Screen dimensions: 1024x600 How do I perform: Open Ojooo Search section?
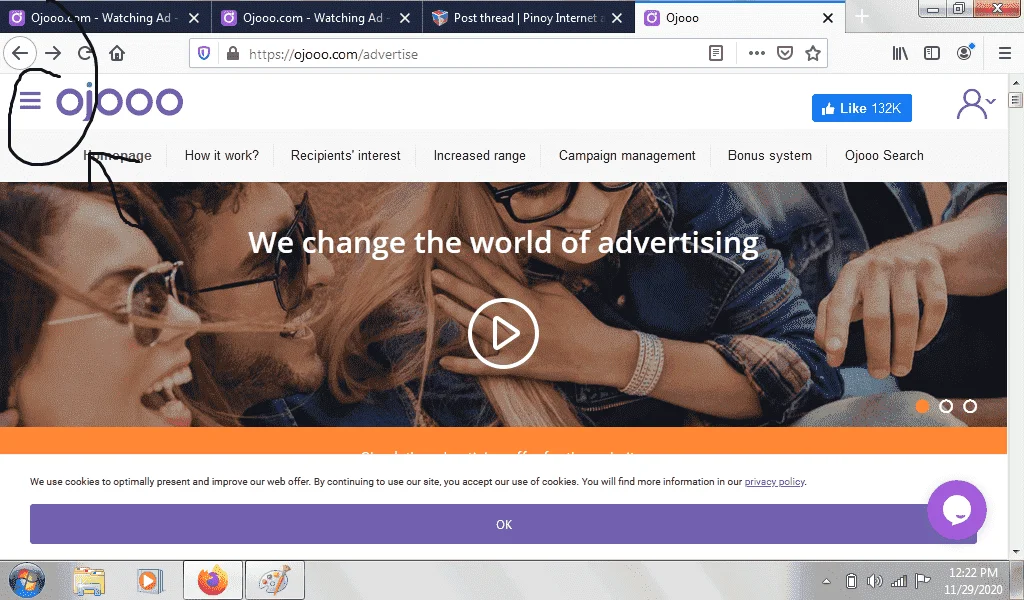click(884, 155)
